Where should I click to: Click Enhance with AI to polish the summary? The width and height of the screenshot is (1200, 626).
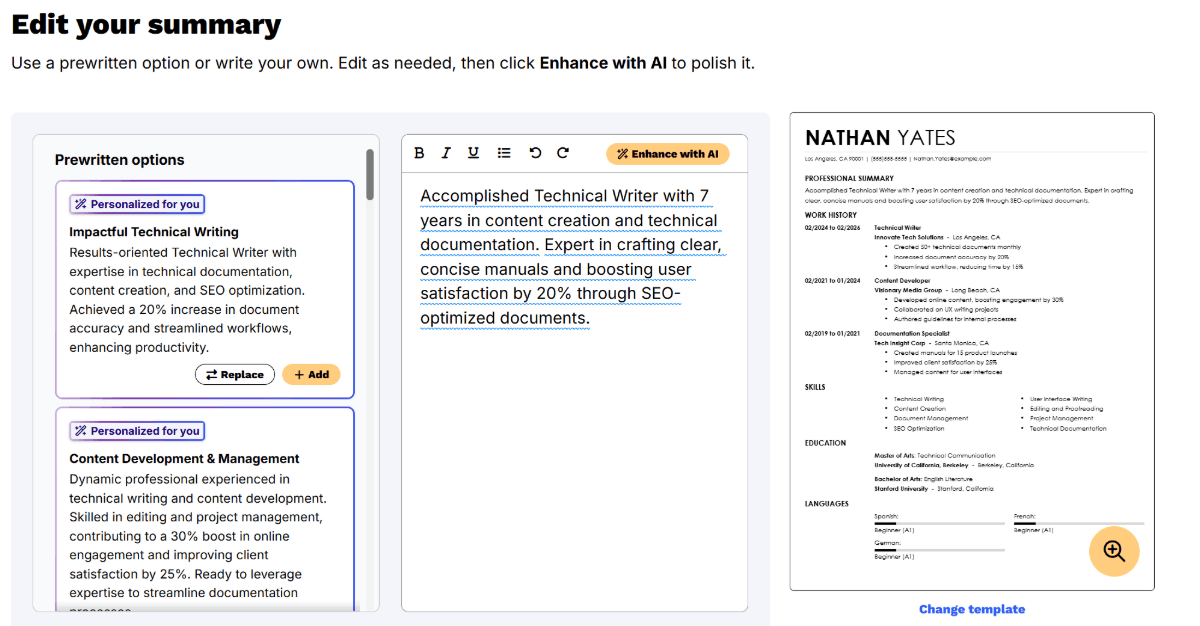click(667, 153)
